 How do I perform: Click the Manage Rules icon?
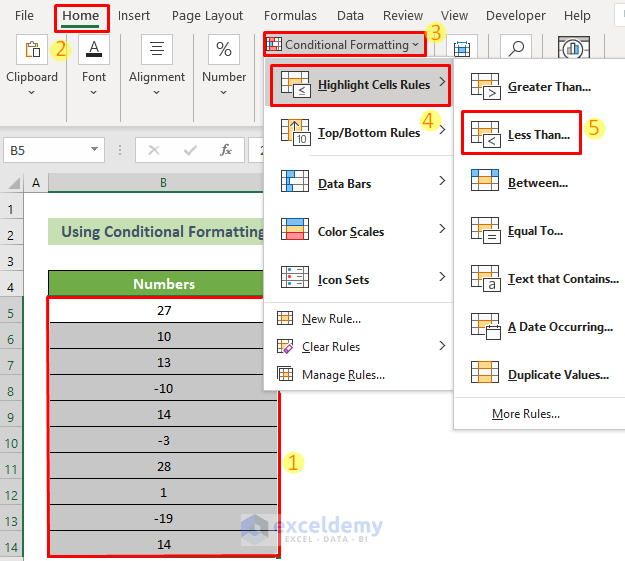pyautogui.click(x=285, y=374)
